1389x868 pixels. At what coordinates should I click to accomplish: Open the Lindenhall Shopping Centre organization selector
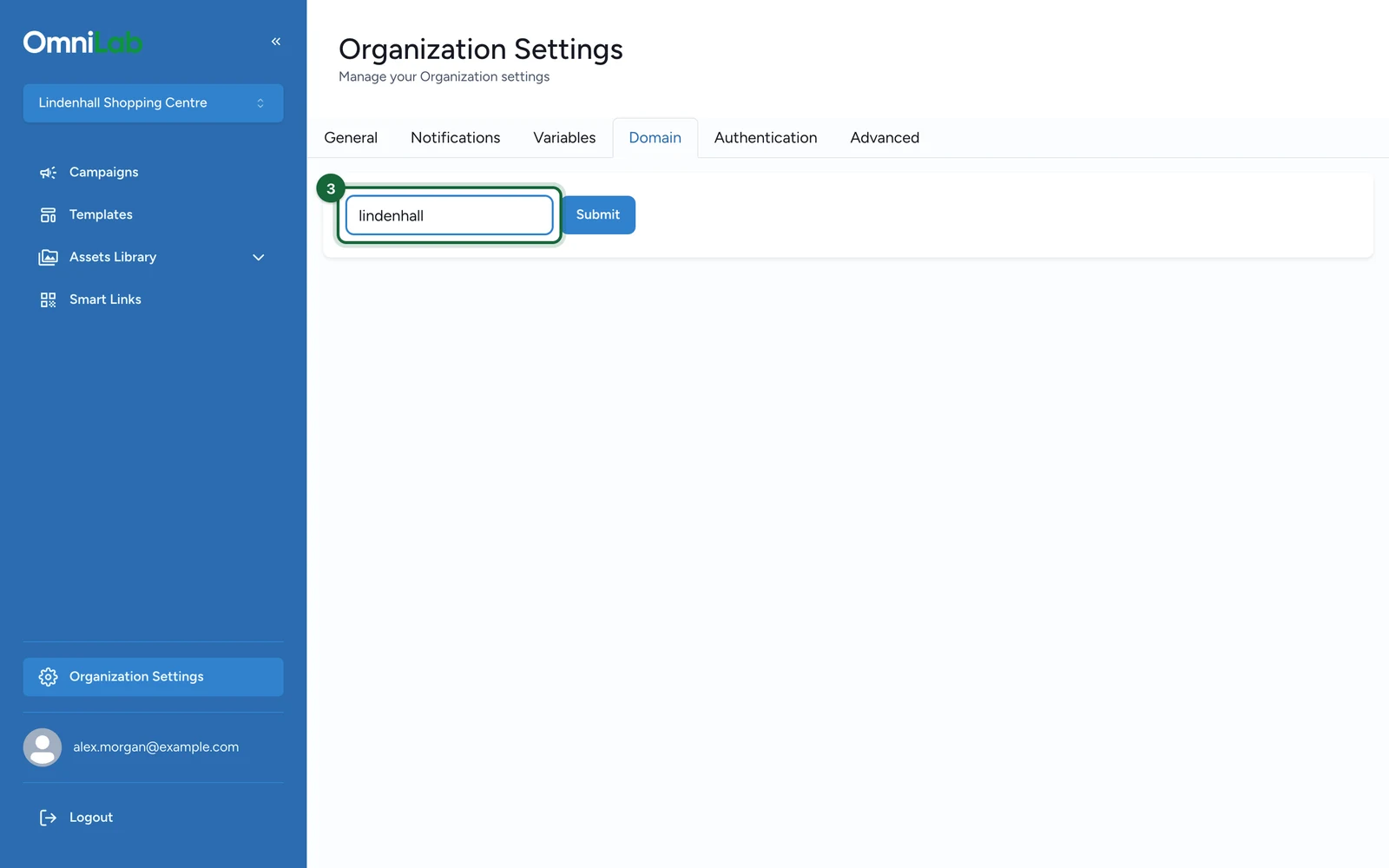[153, 103]
